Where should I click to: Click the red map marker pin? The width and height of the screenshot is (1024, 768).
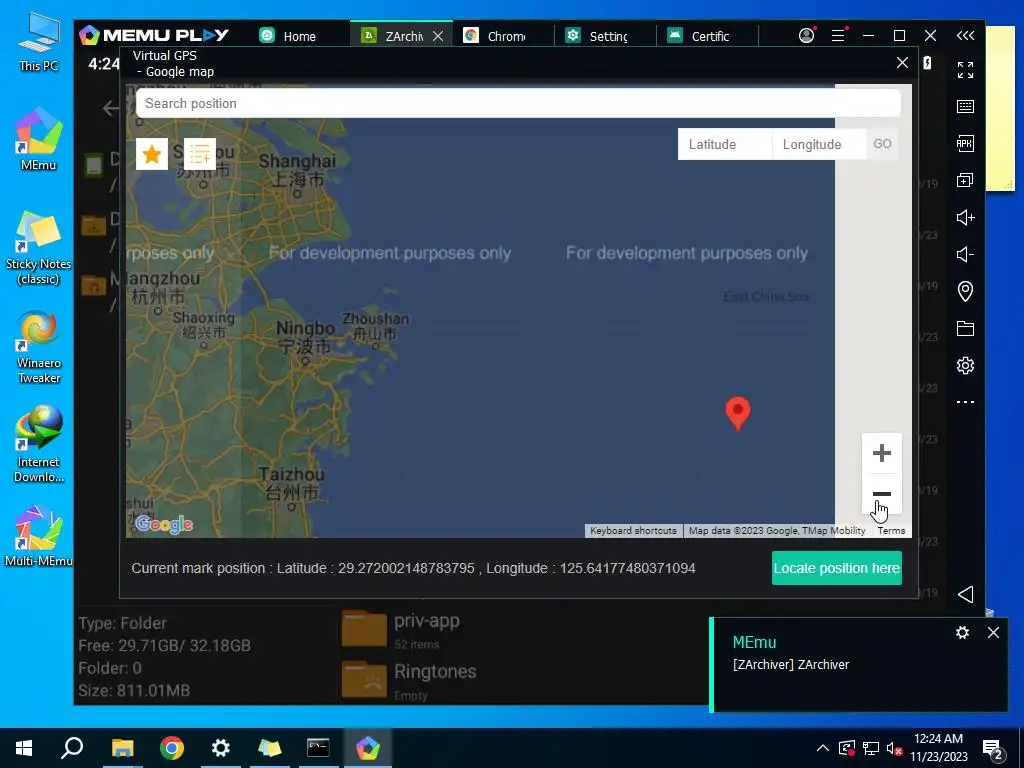pos(738,413)
